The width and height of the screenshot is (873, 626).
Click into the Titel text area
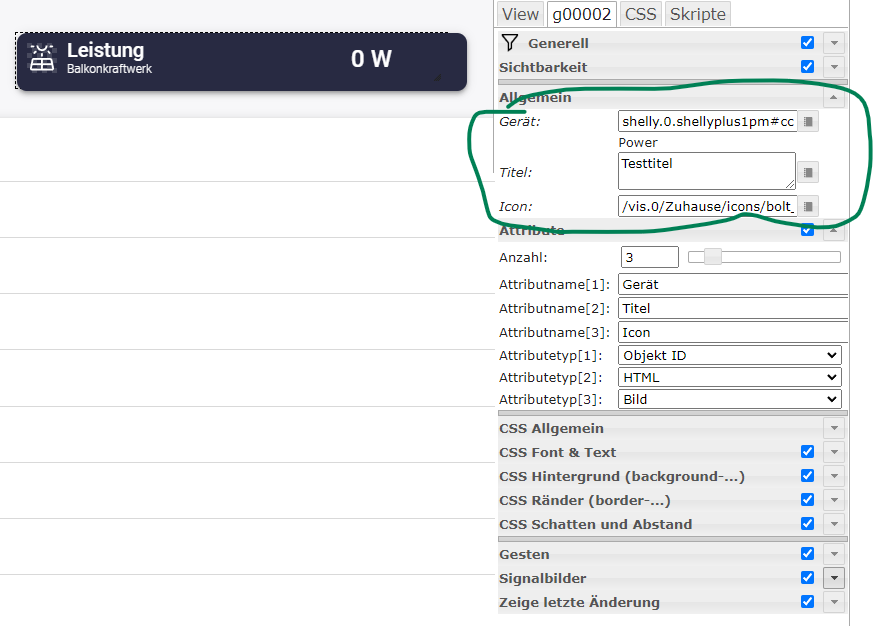[706, 170]
